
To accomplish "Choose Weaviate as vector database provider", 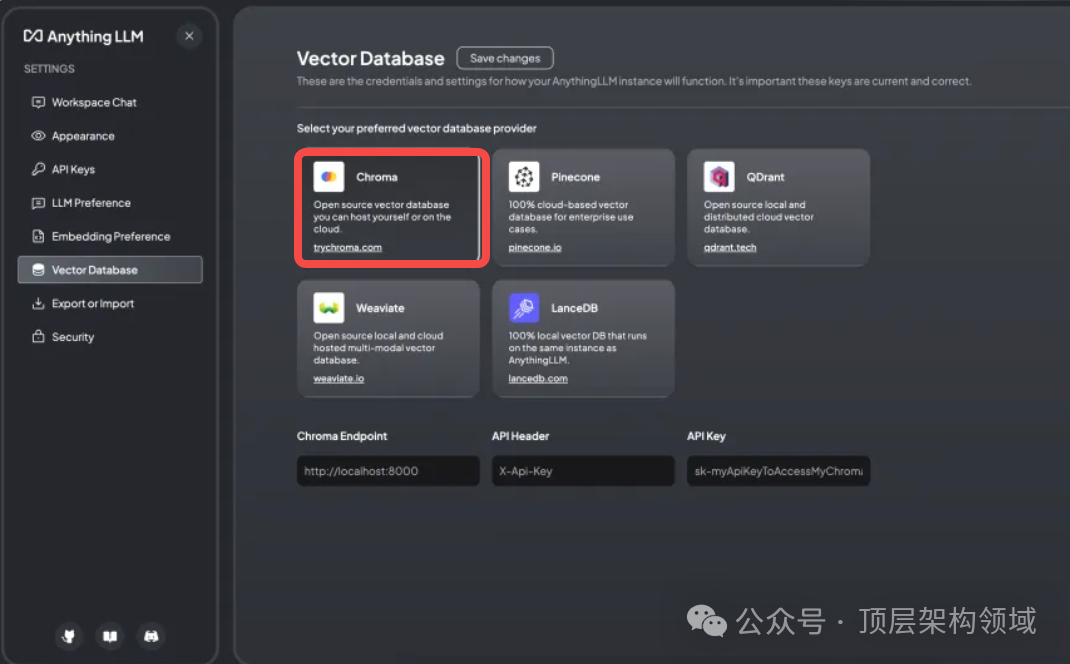I will click(x=388, y=338).
